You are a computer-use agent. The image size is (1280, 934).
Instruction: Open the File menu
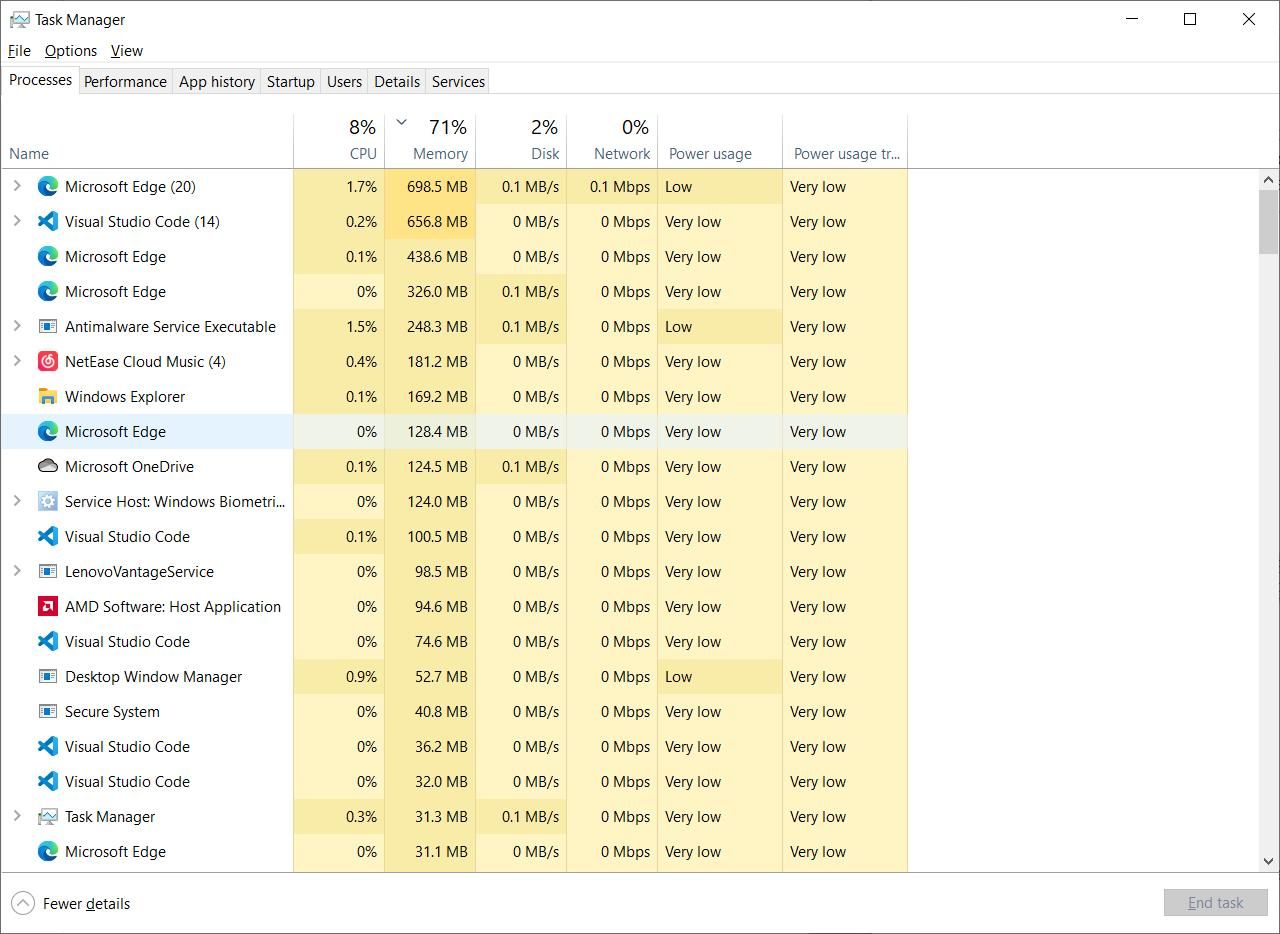pos(19,50)
